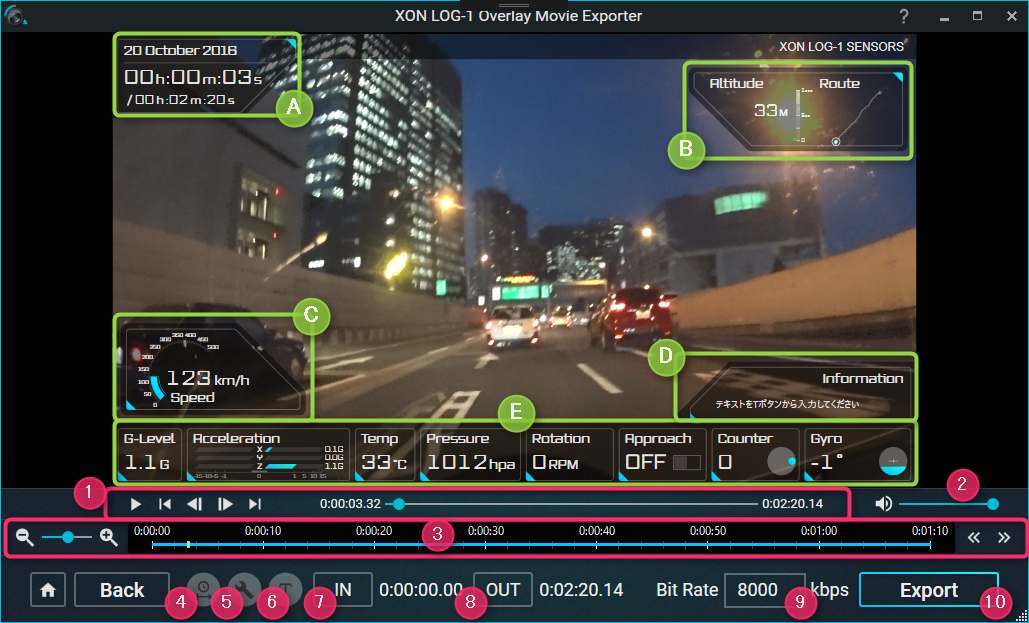This screenshot has width=1029, height=623.
Task: Click the Rotation "0 RPM" readout
Action: click(x=555, y=462)
